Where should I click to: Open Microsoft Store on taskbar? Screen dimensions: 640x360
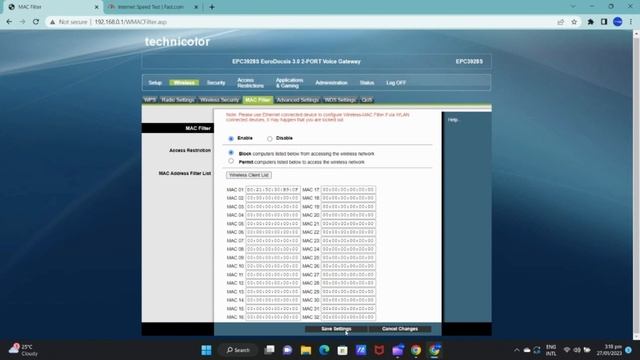click(x=342, y=350)
